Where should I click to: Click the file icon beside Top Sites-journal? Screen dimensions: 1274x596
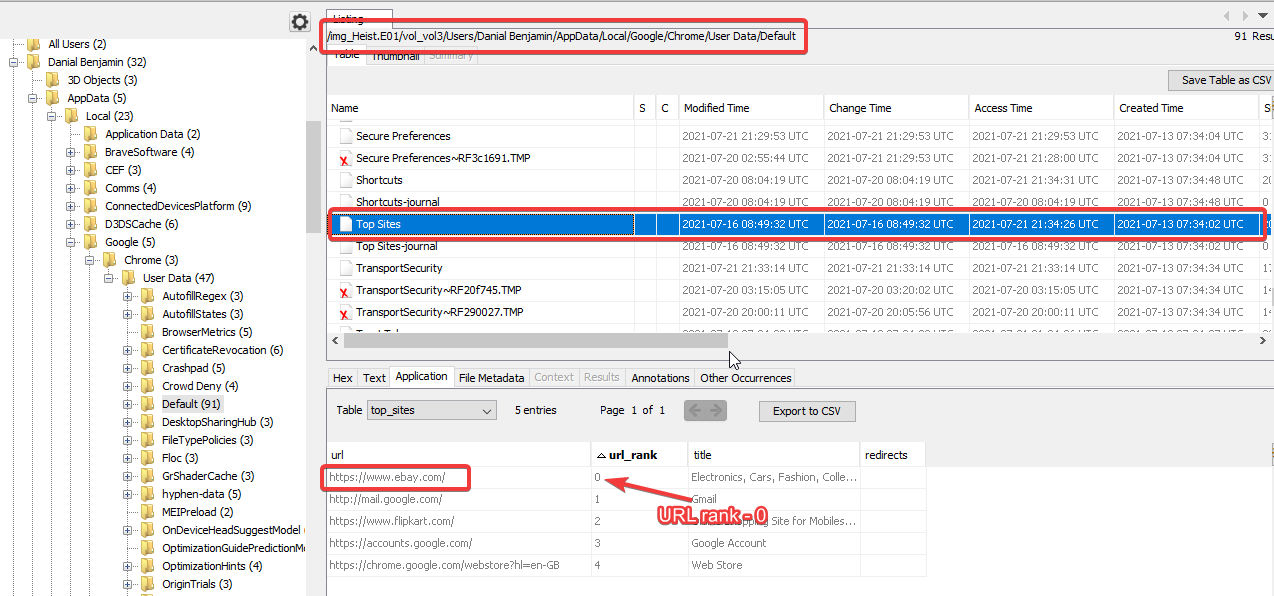click(x=346, y=246)
